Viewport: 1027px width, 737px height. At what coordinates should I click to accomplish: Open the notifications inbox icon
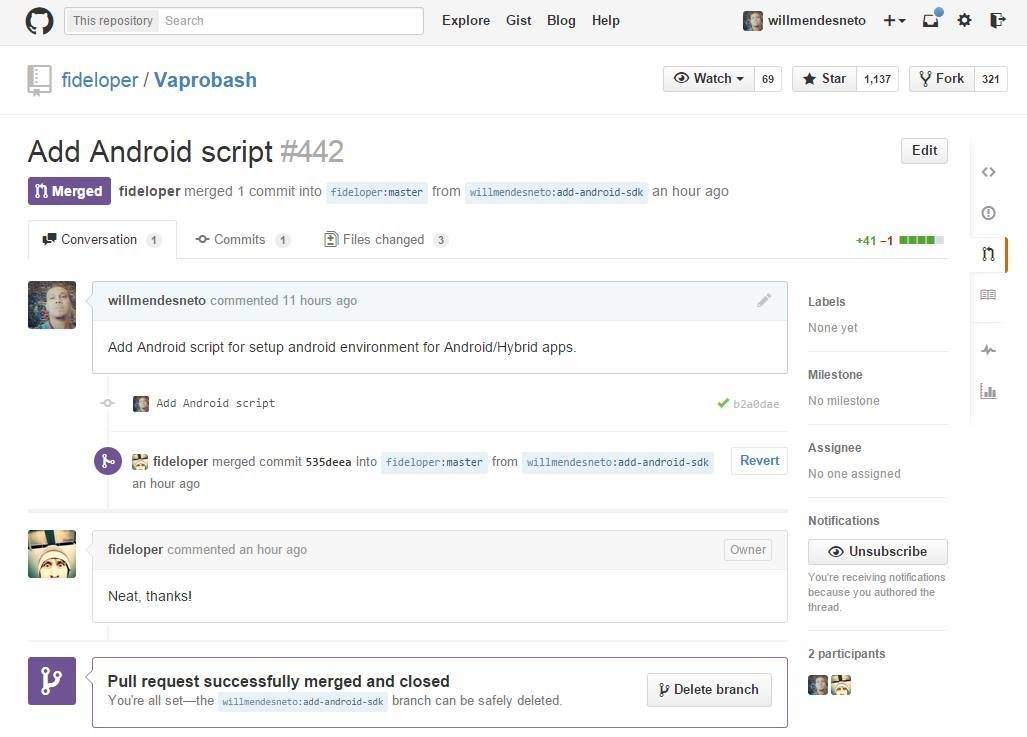coord(931,20)
